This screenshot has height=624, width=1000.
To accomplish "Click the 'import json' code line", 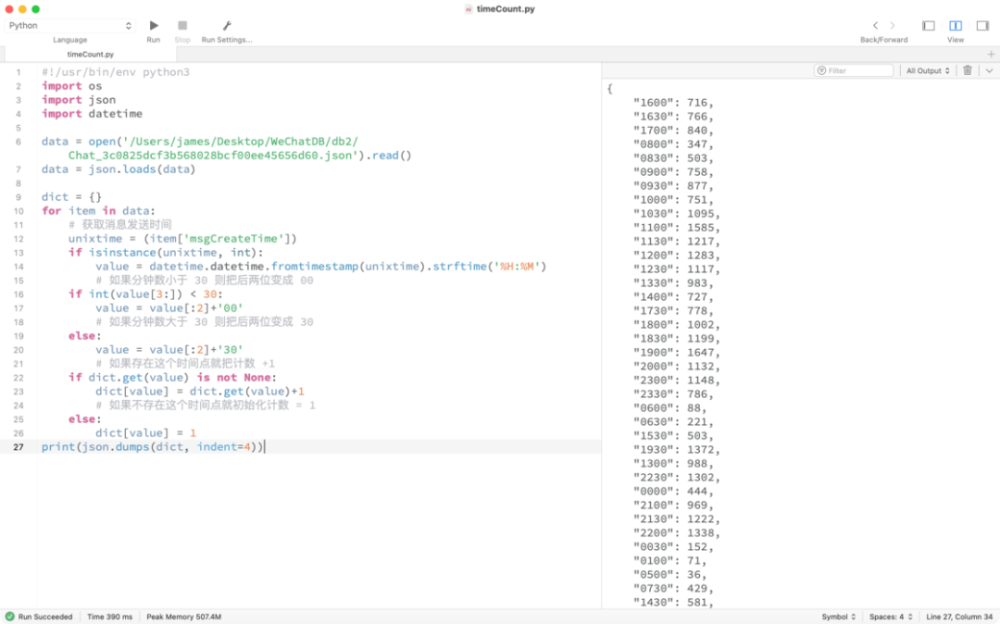I will [x=78, y=100].
